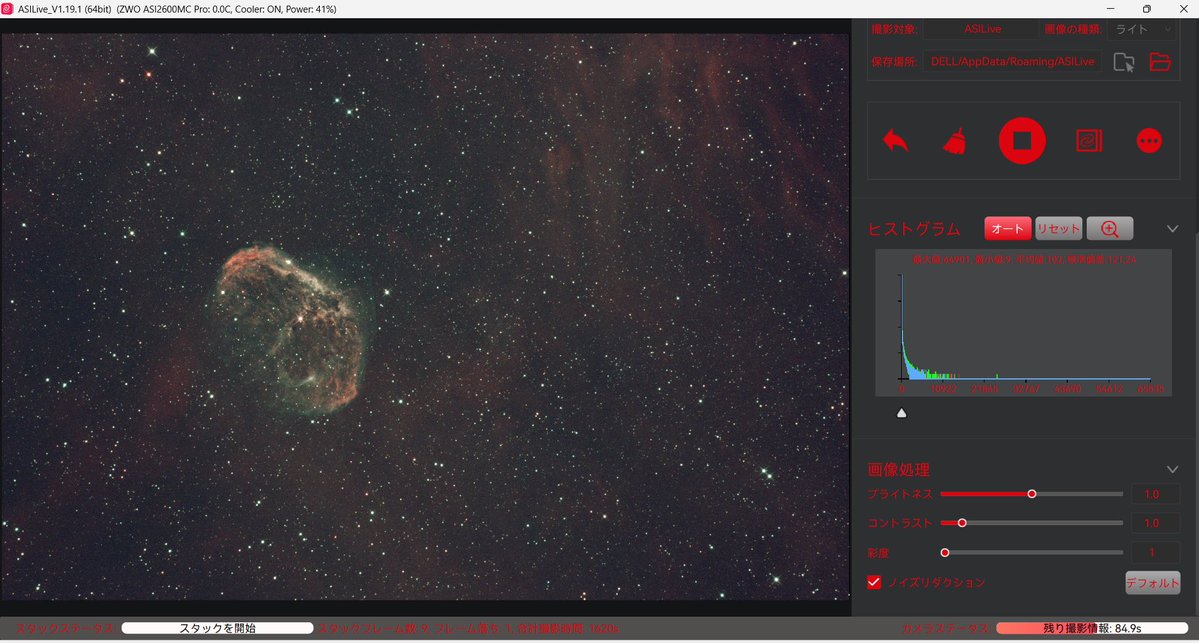Click the リセット histogram button

tap(1058, 229)
